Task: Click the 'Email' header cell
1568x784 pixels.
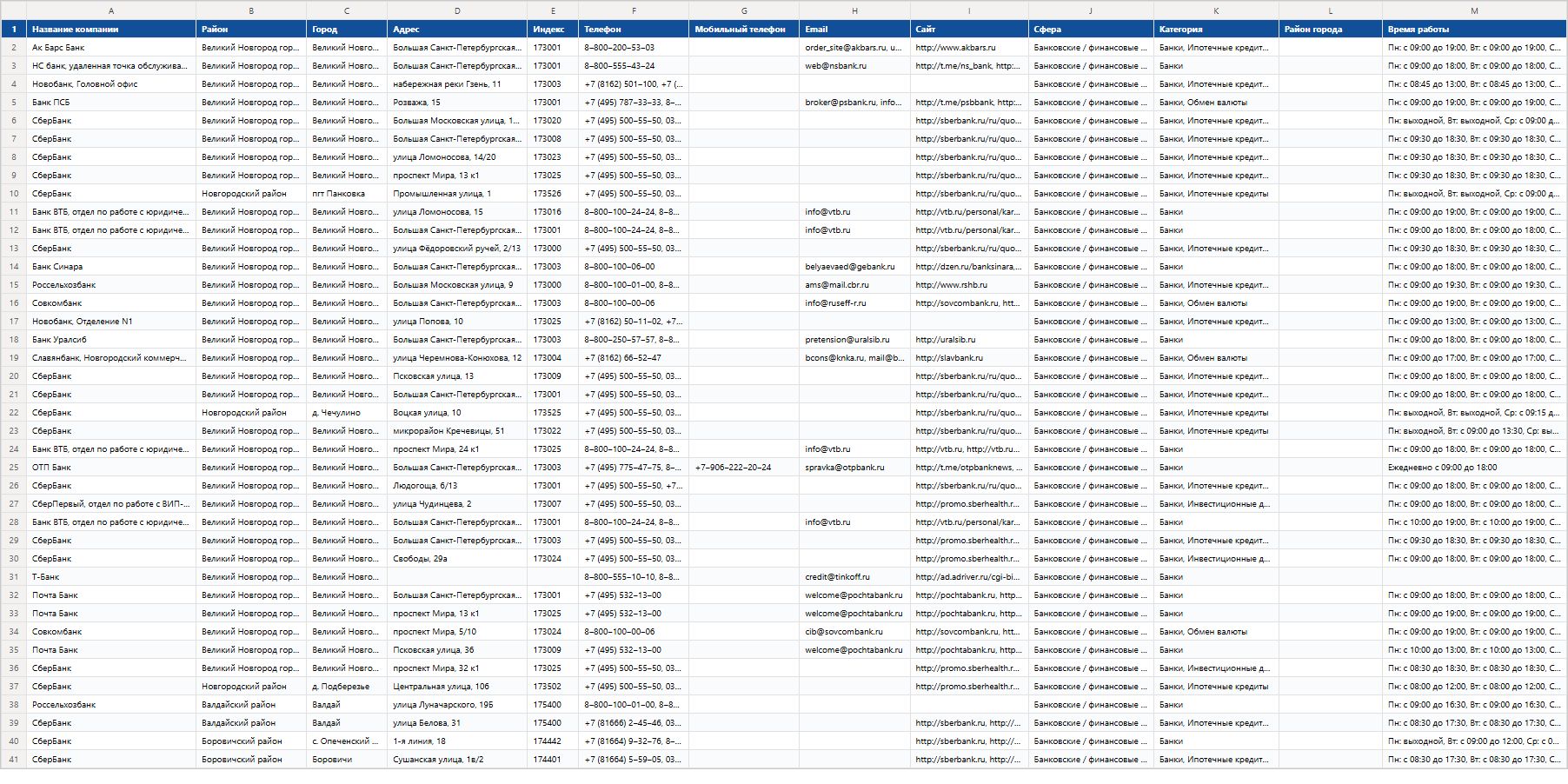Action: coord(854,29)
